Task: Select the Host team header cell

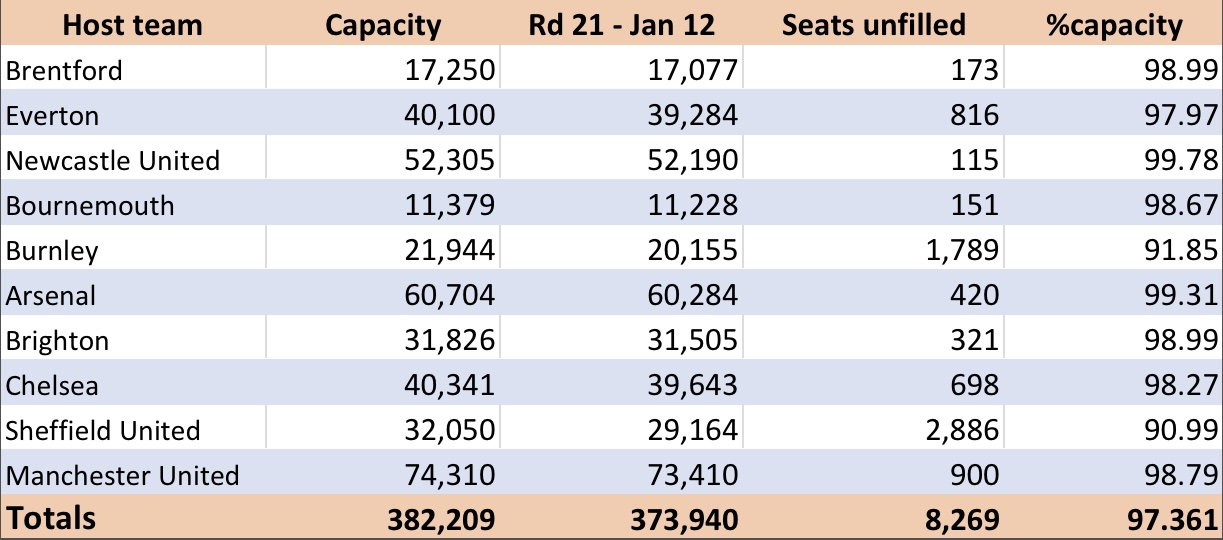Action: [x=132, y=25]
